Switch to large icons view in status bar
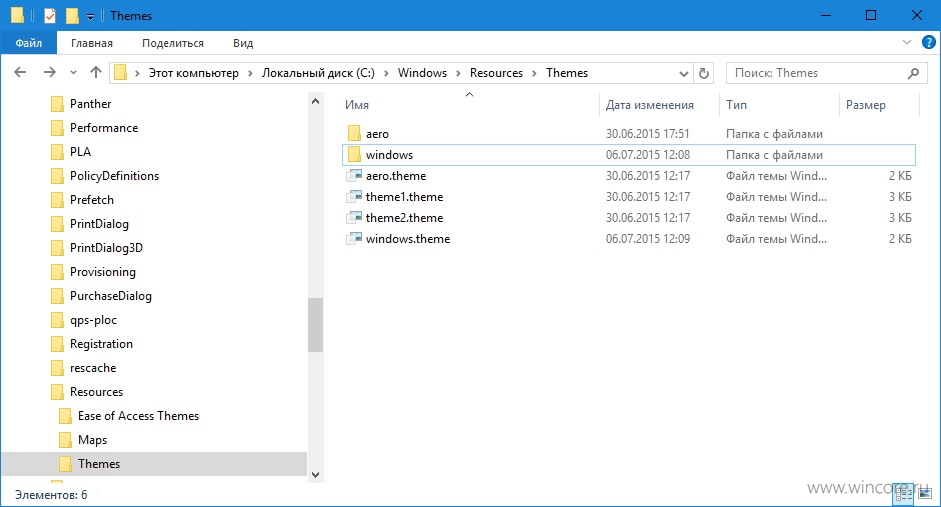941x507 pixels. [924, 493]
